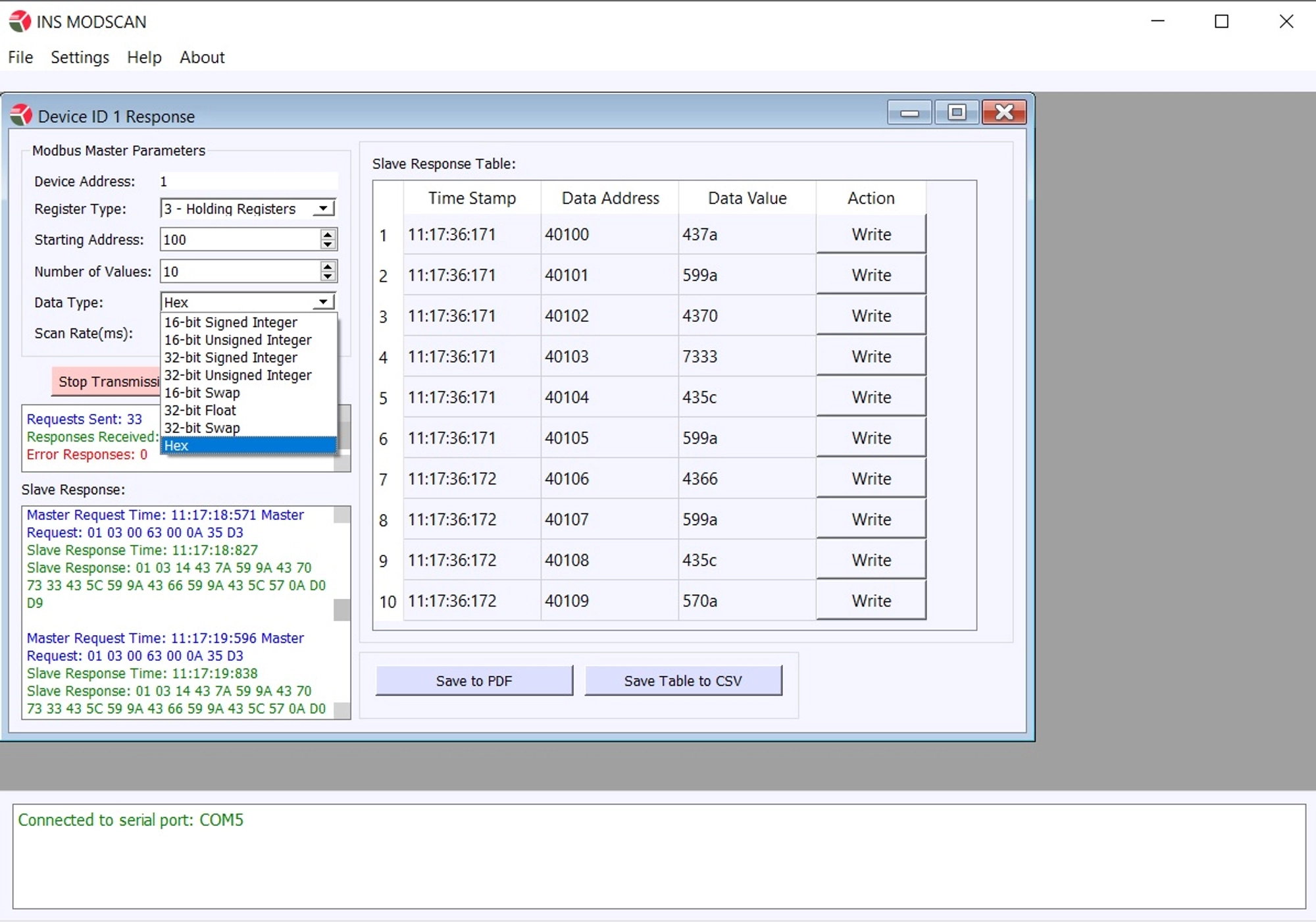Select 32-bit Float data type option

(200, 410)
